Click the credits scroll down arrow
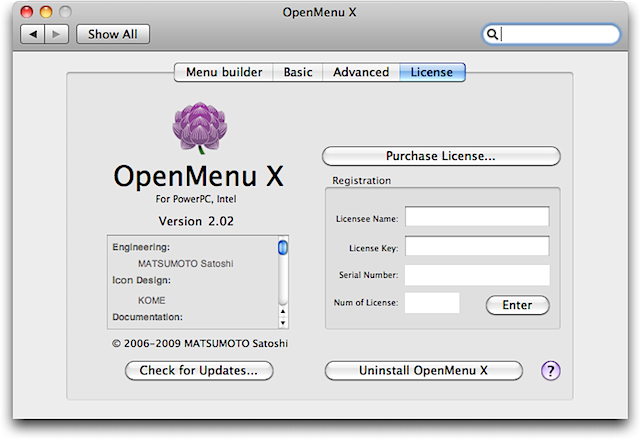This screenshot has height=440, width=640. click(283, 323)
